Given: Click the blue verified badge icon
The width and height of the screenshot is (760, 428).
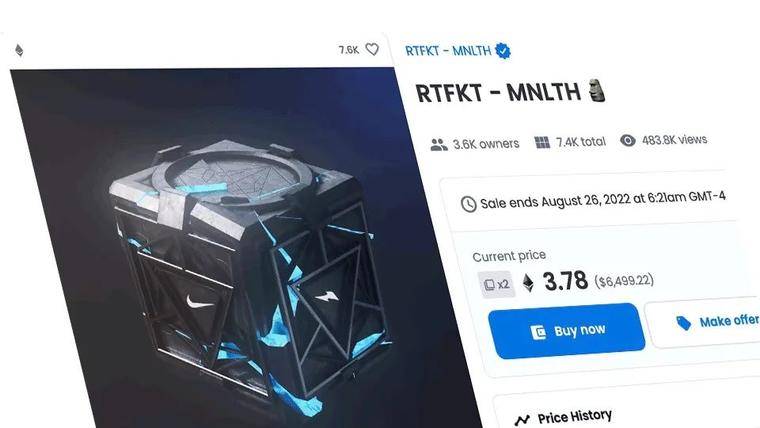Looking at the screenshot, I should 503,51.
